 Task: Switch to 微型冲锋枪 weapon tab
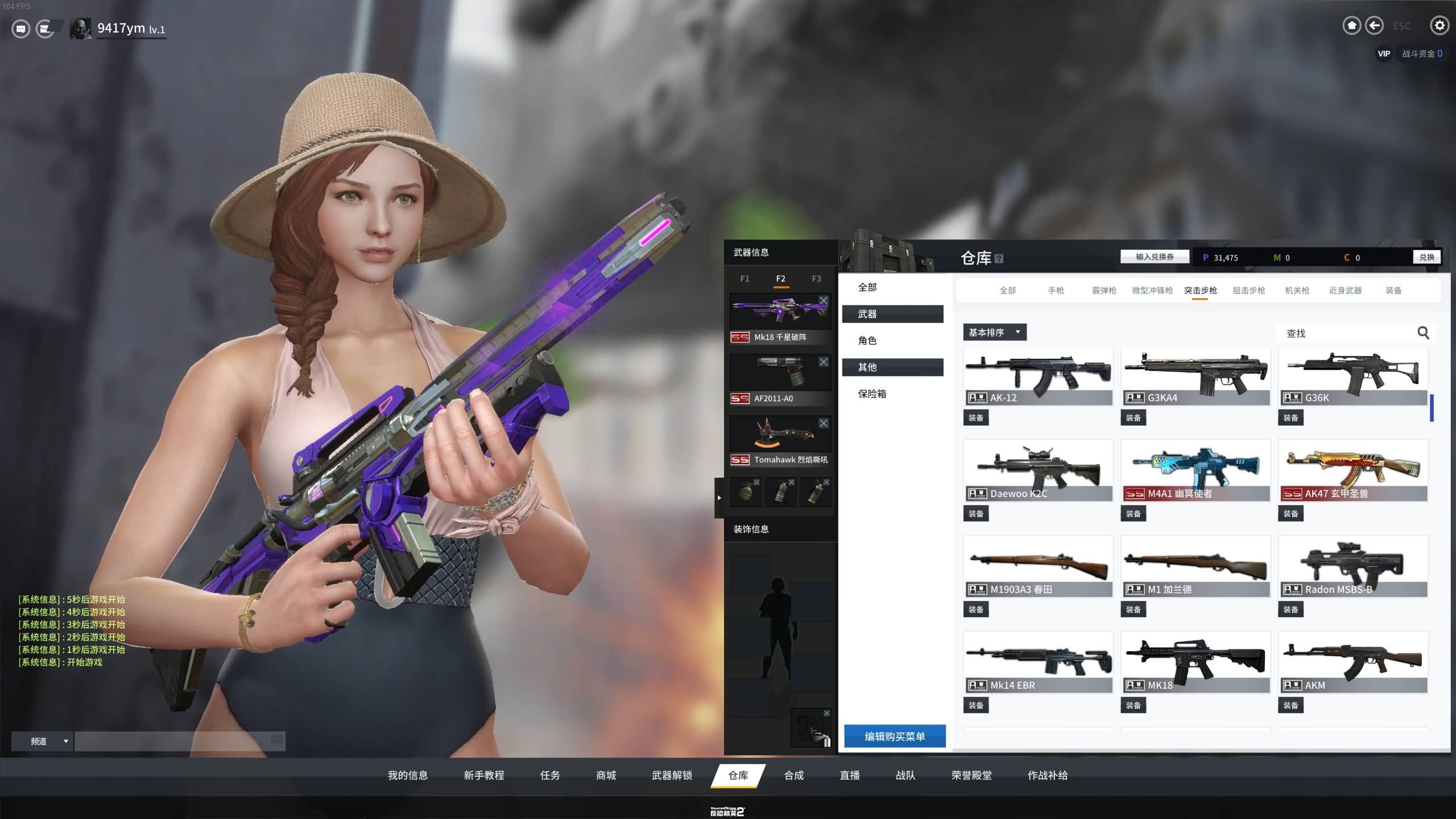[x=1152, y=291]
